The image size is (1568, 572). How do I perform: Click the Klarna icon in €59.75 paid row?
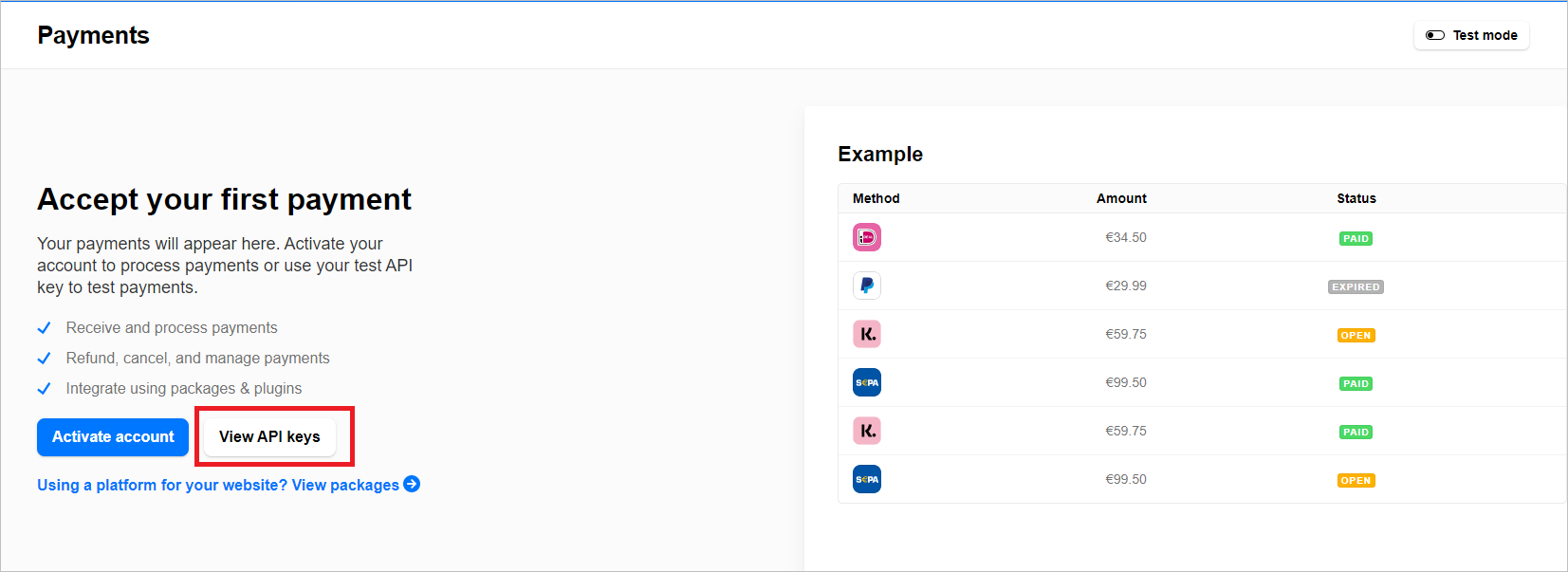coord(867,431)
